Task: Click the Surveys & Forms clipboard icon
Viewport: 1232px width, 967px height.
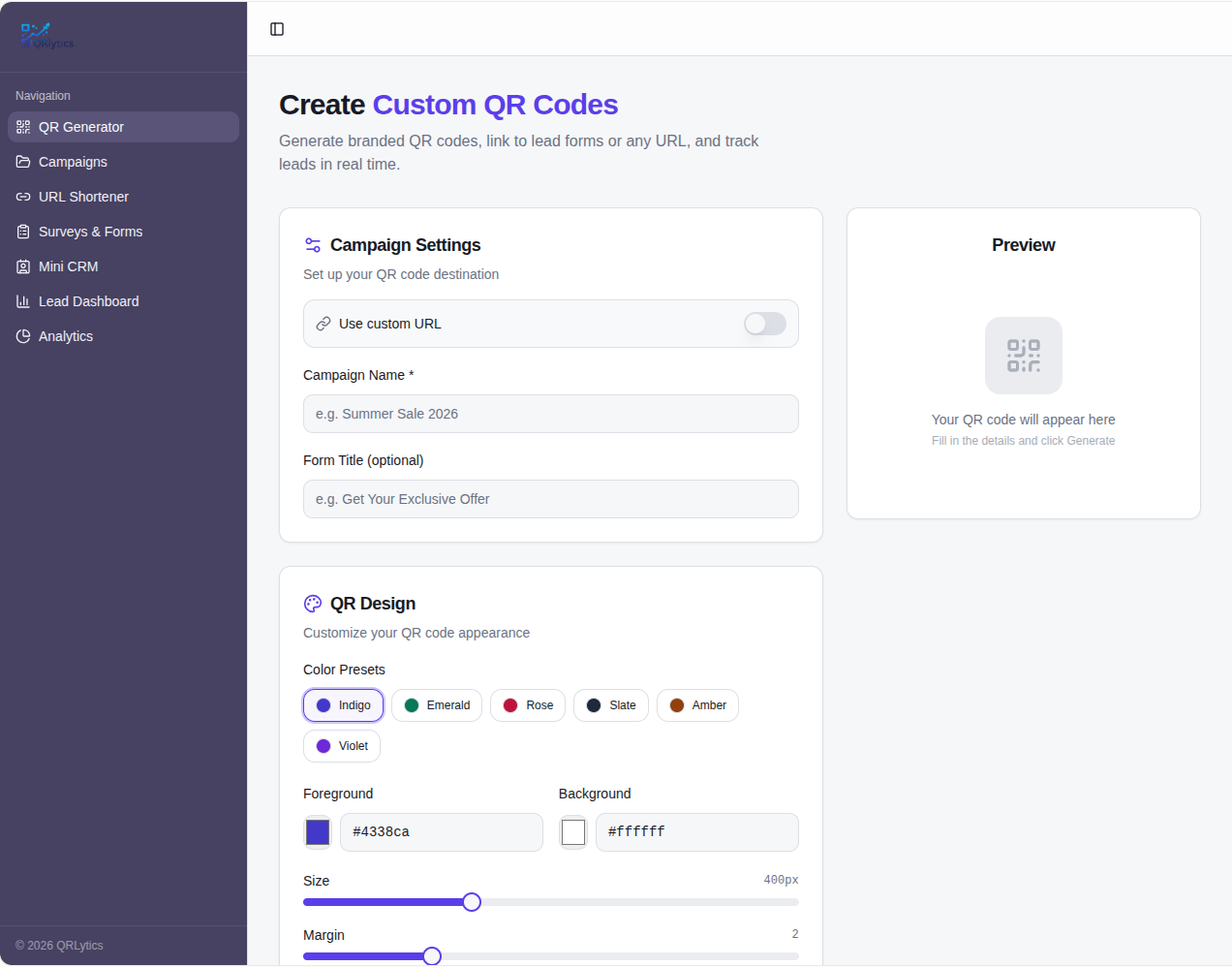Action: pyautogui.click(x=23, y=232)
